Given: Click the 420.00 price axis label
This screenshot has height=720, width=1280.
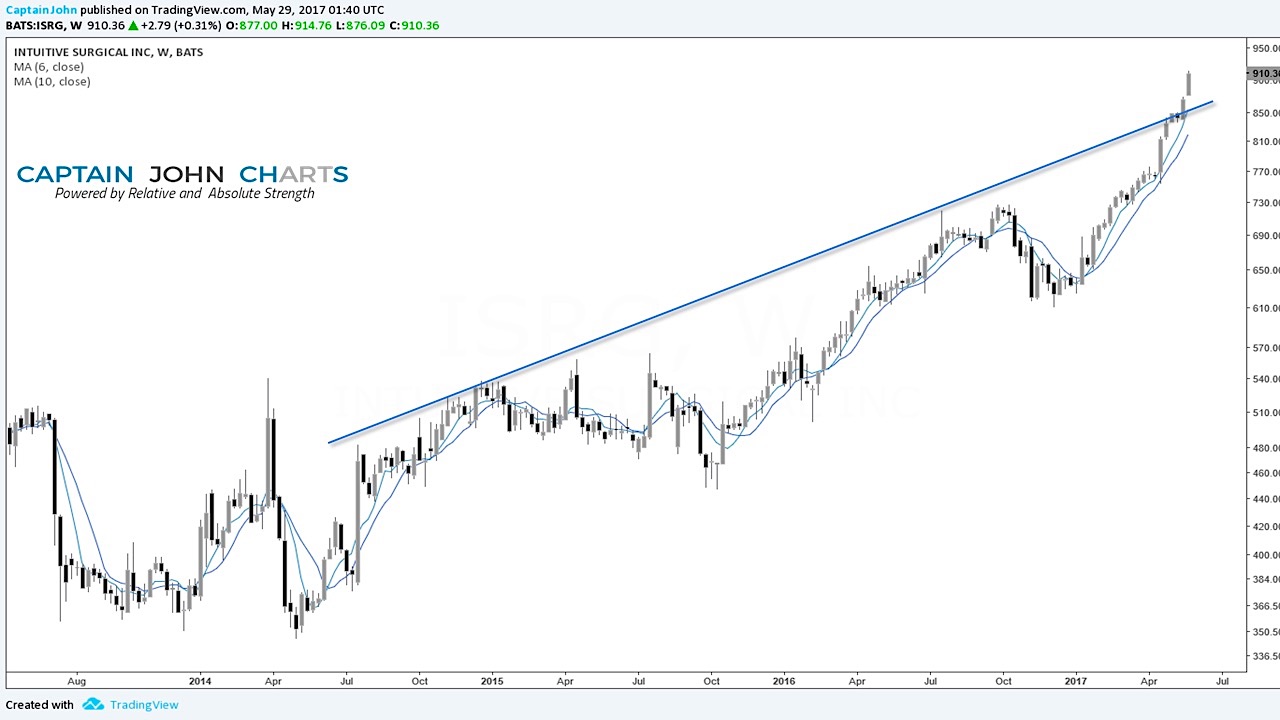Looking at the screenshot, I should [x=1265, y=526].
